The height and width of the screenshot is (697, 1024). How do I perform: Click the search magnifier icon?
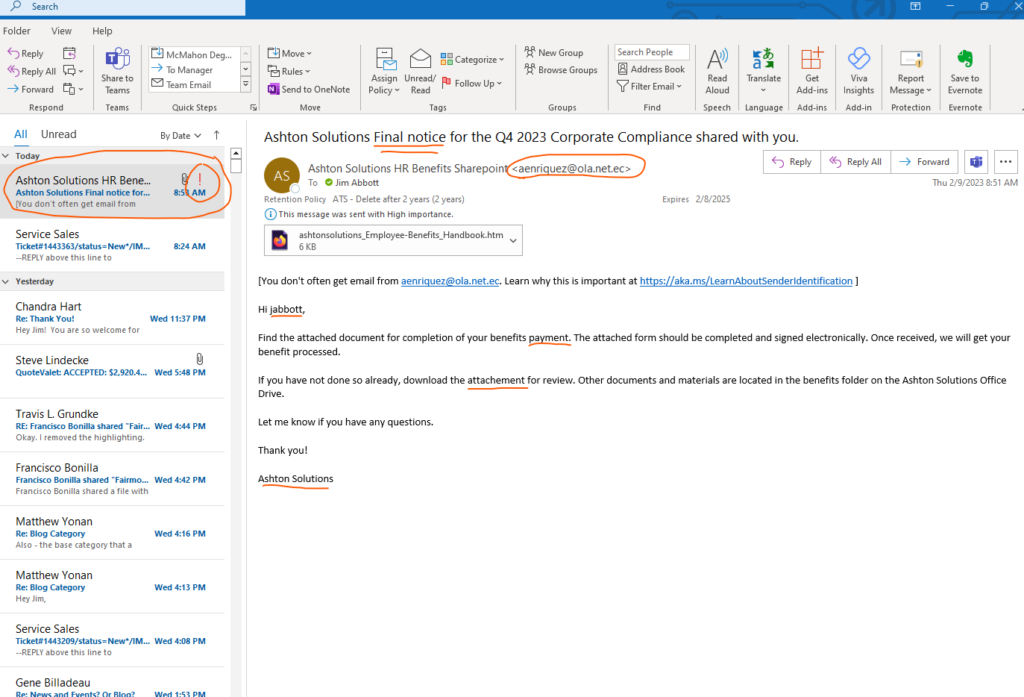click(16, 6)
